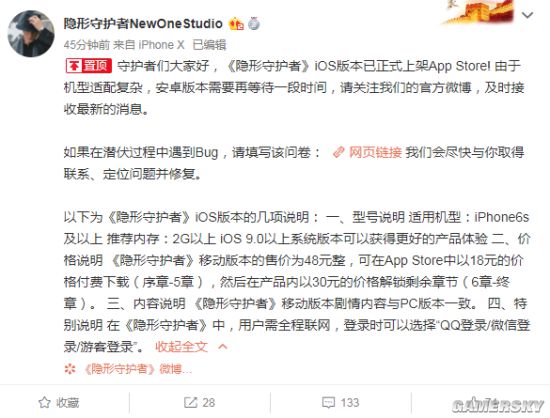Click the comment bubble icon

329,403
